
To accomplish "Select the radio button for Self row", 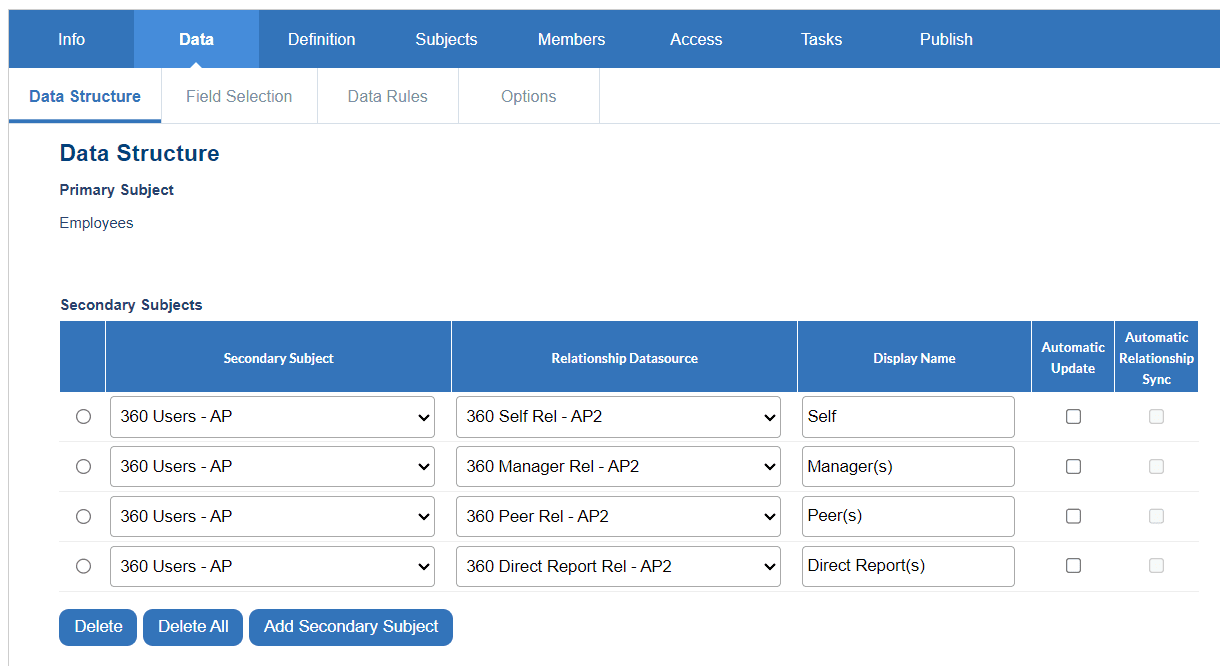I will (84, 417).
